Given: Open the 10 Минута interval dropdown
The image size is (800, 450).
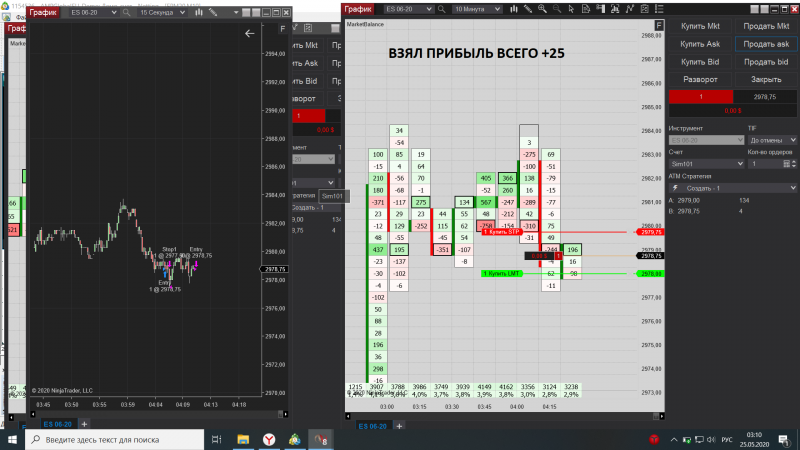Looking at the screenshot, I should point(477,9).
